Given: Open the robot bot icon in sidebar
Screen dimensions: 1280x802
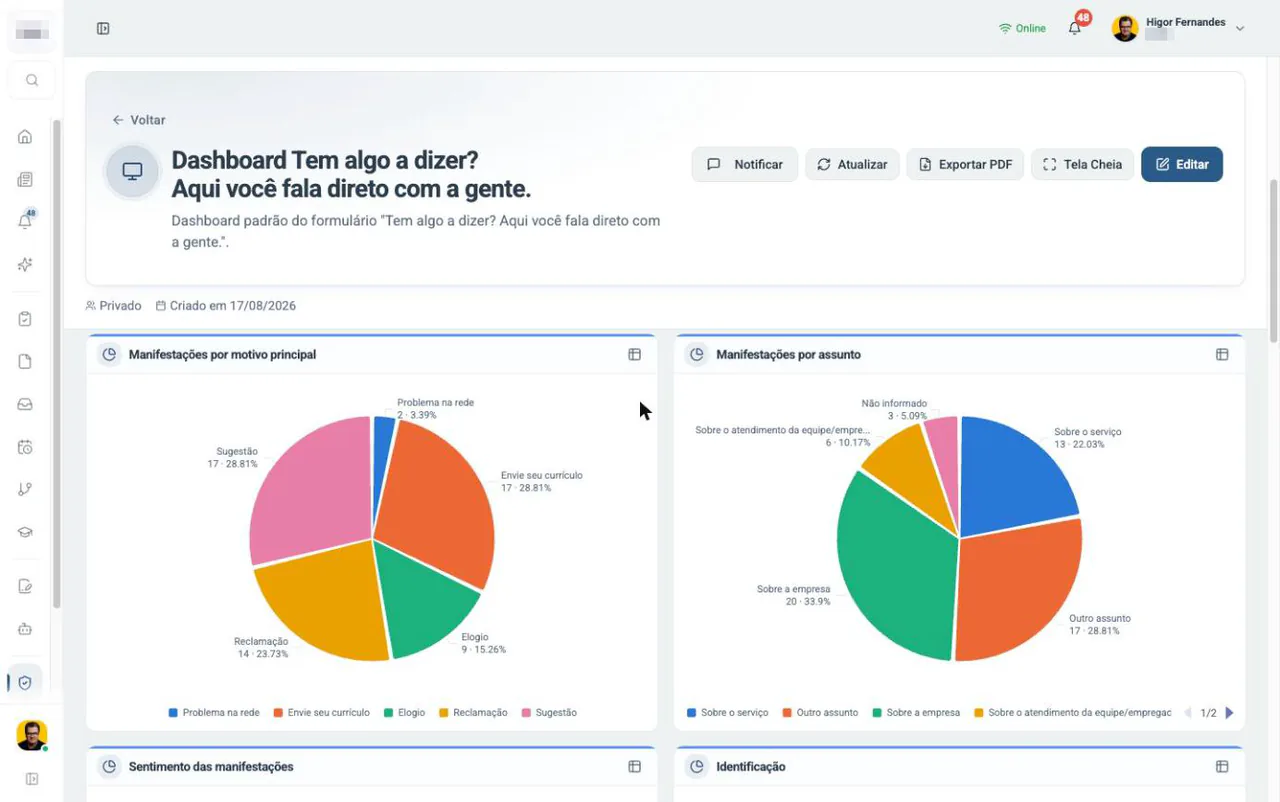Looking at the screenshot, I should [25, 629].
